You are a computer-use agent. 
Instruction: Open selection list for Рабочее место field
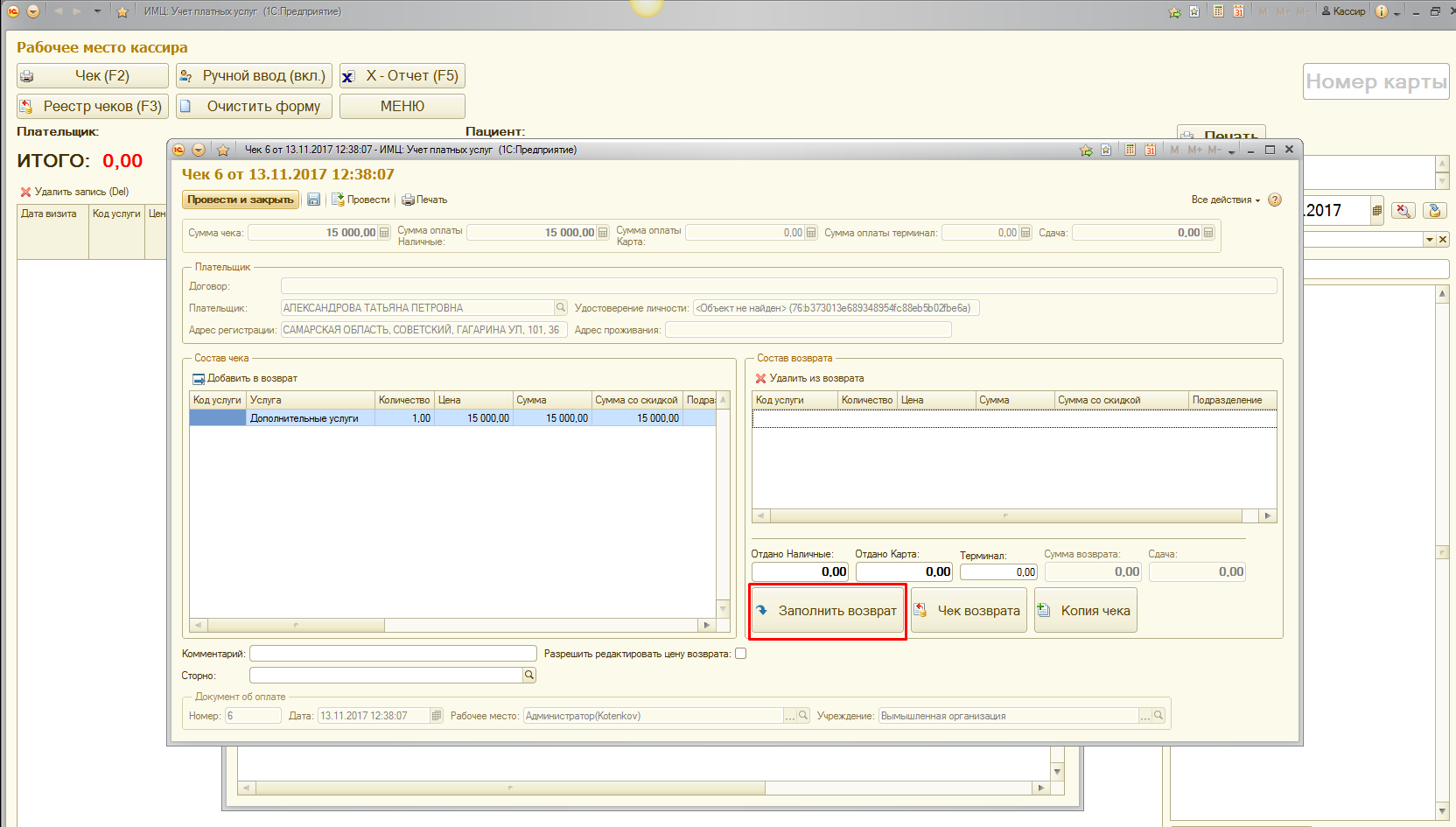click(x=789, y=716)
